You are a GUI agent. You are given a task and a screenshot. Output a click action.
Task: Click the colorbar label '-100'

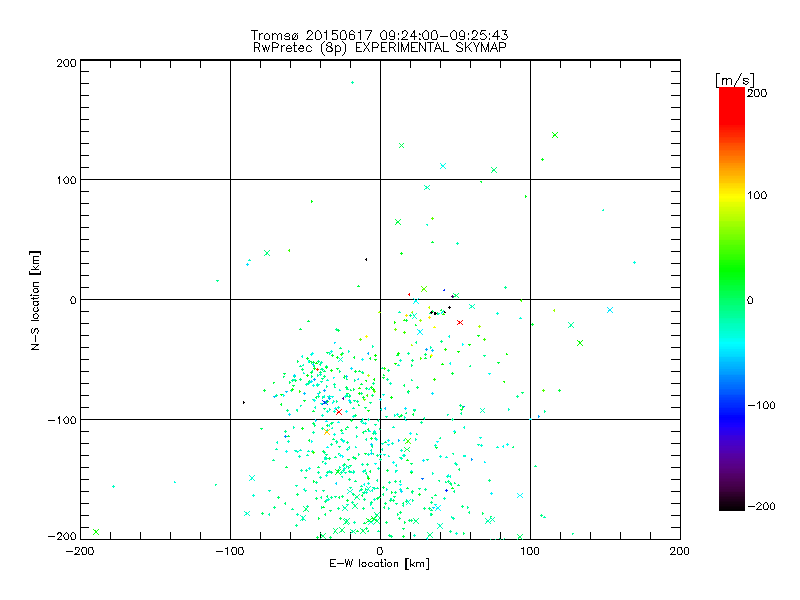[x=761, y=406]
